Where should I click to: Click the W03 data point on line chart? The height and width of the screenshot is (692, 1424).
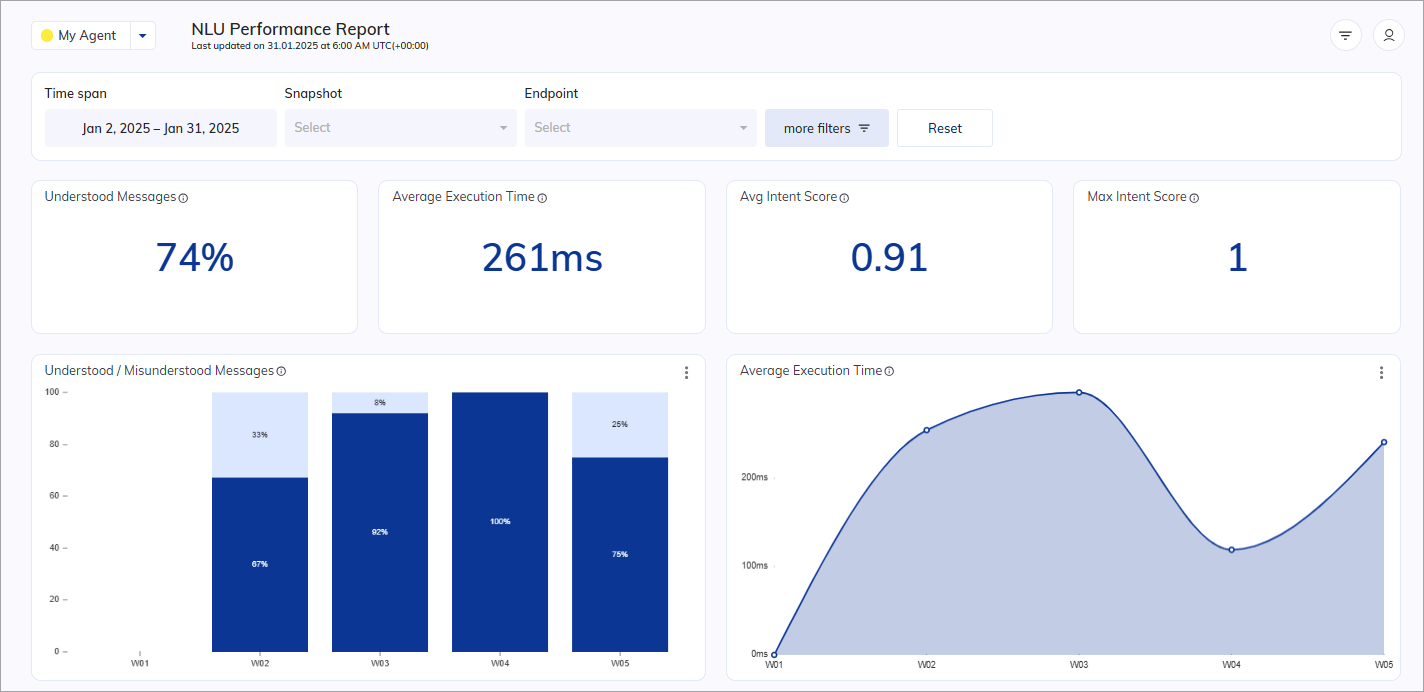[1079, 392]
